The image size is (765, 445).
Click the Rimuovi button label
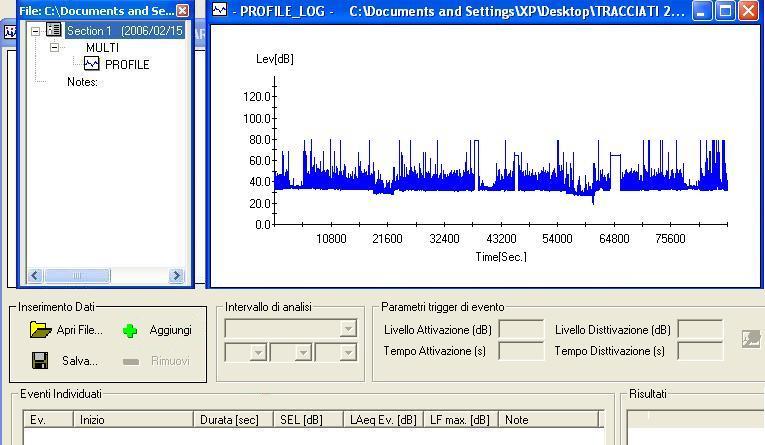(x=170, y=361)
